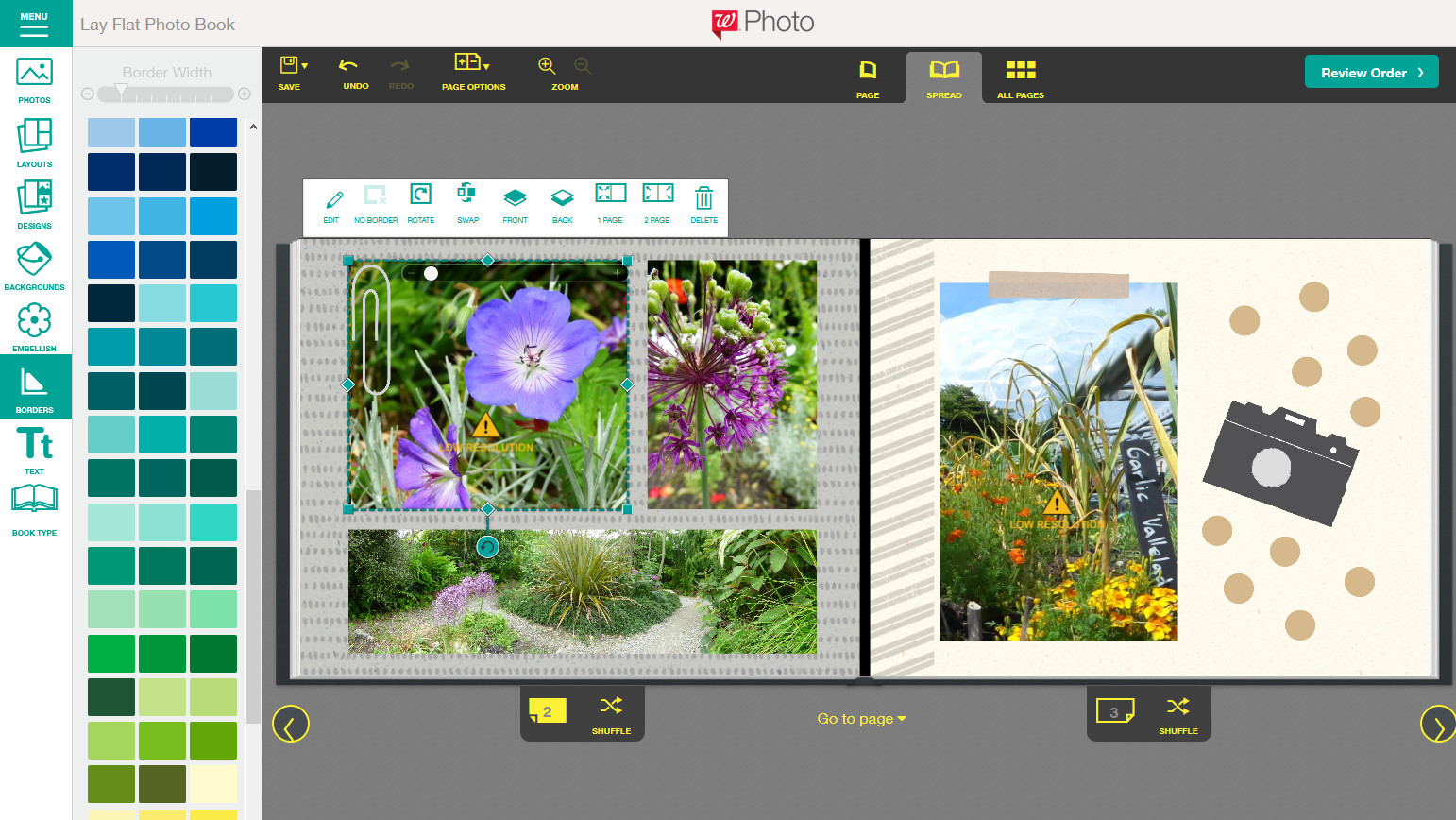Click the Border Width slider track
The width and height of the screenshot is (1456, 820).
coord(166,94)
